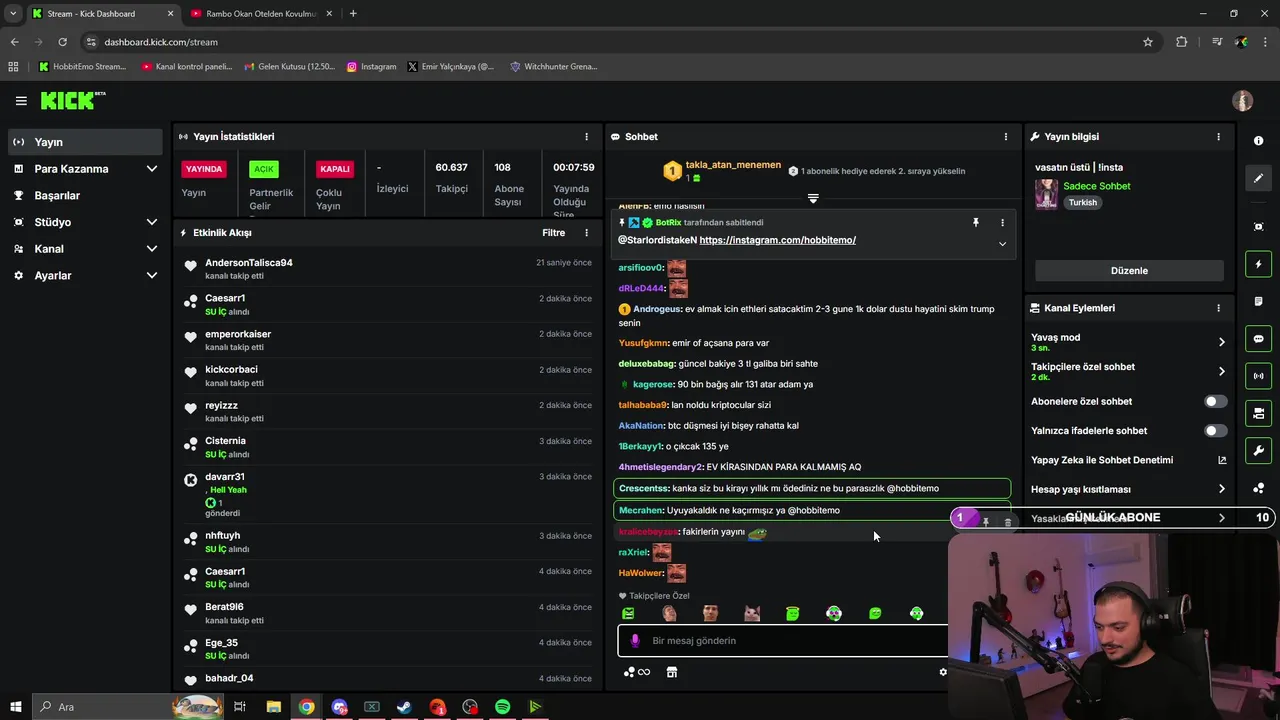Open Kanal Eylemleri three-dot menu
The image size is (1280, 720).
click(x=1218, y=308)
